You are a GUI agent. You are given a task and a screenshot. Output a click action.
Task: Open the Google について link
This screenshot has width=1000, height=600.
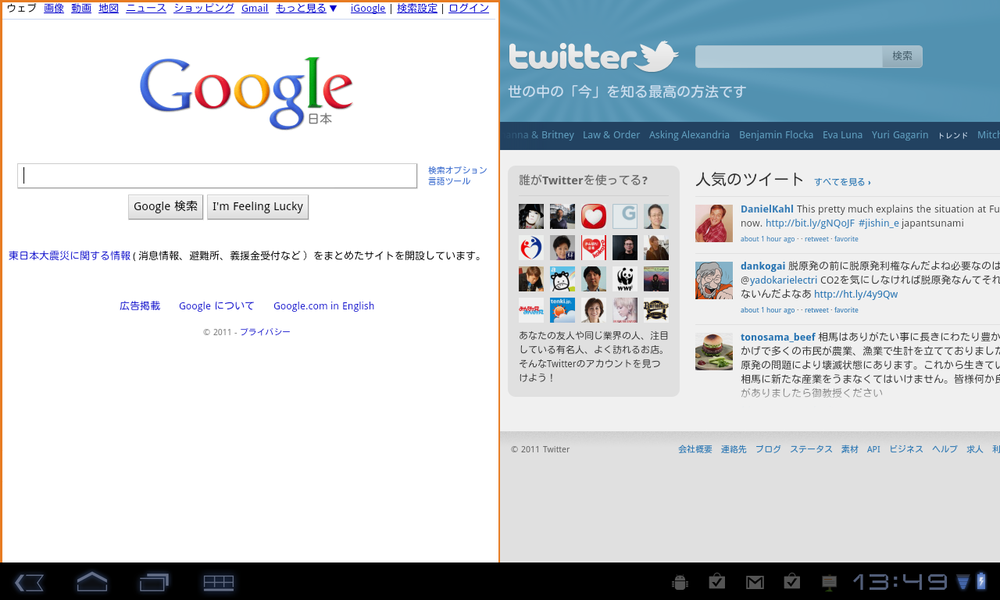point(216,306)
